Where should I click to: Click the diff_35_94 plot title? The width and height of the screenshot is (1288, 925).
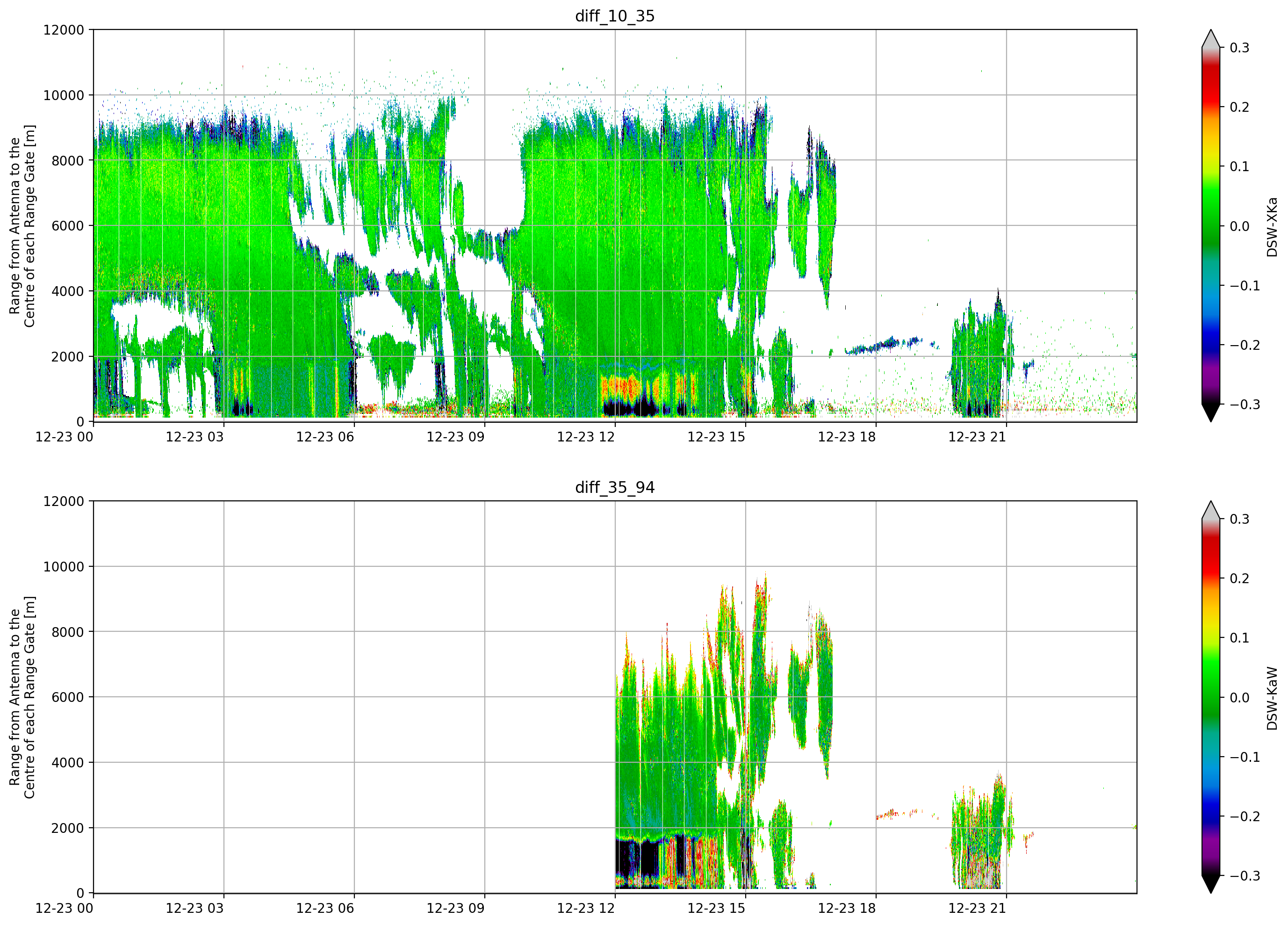pyautogui.click(x=614, y=487)
